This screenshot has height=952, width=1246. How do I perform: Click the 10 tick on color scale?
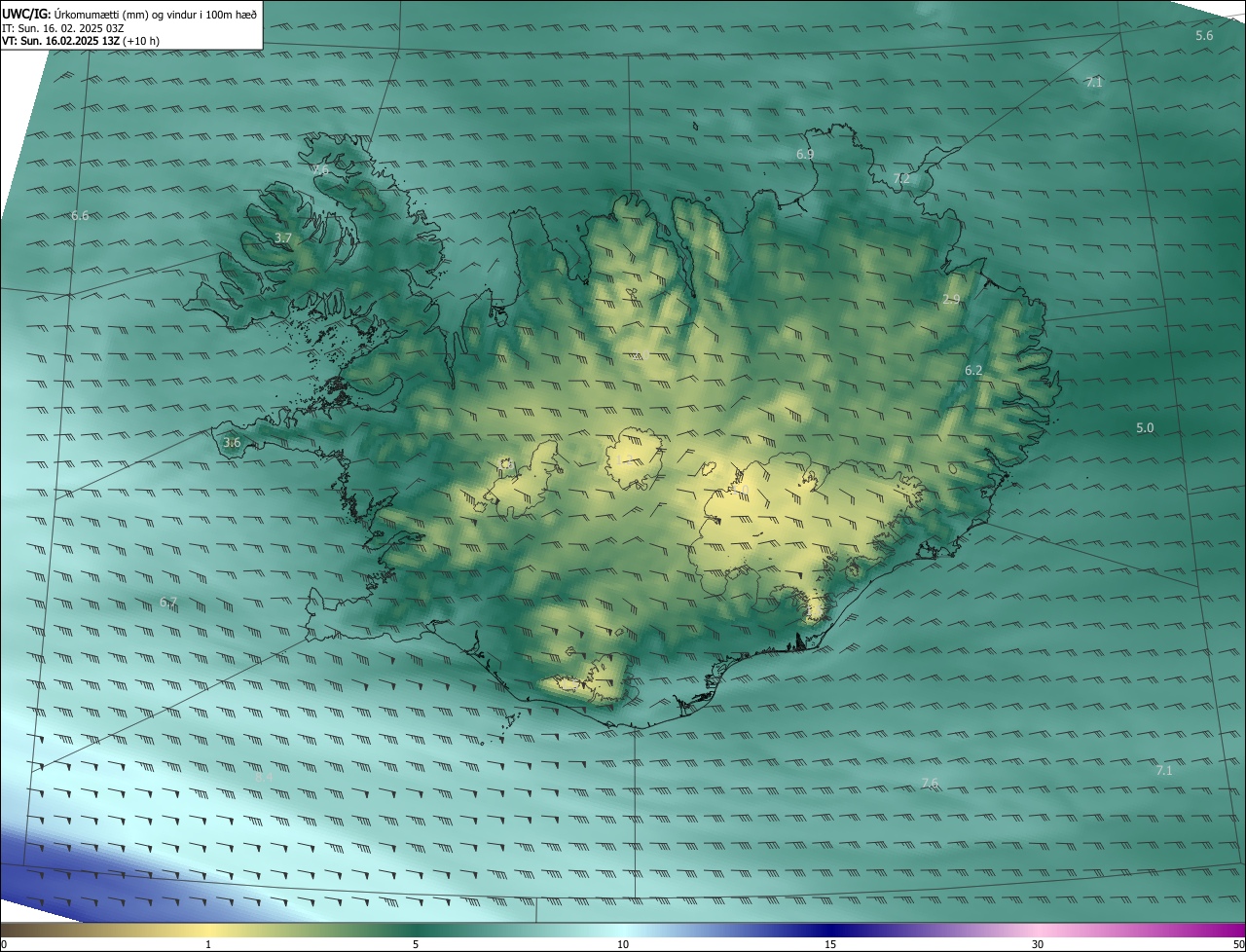tap(623, 944)
